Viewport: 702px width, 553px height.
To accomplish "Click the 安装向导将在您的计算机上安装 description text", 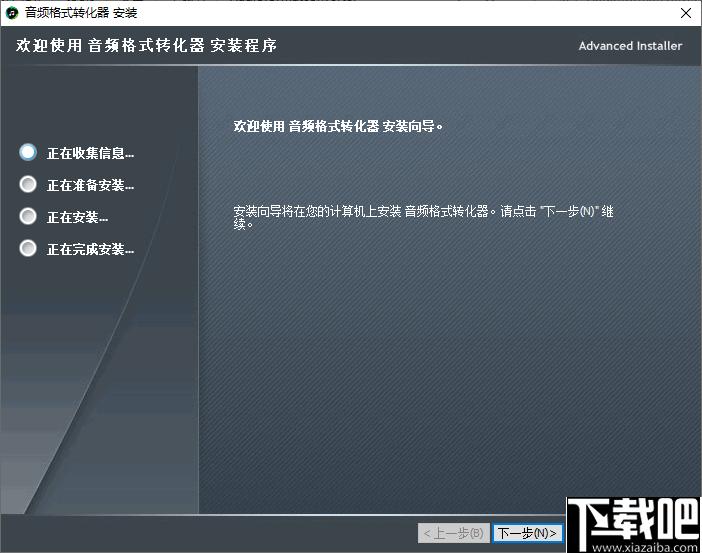I will click(x=423, y=217).
